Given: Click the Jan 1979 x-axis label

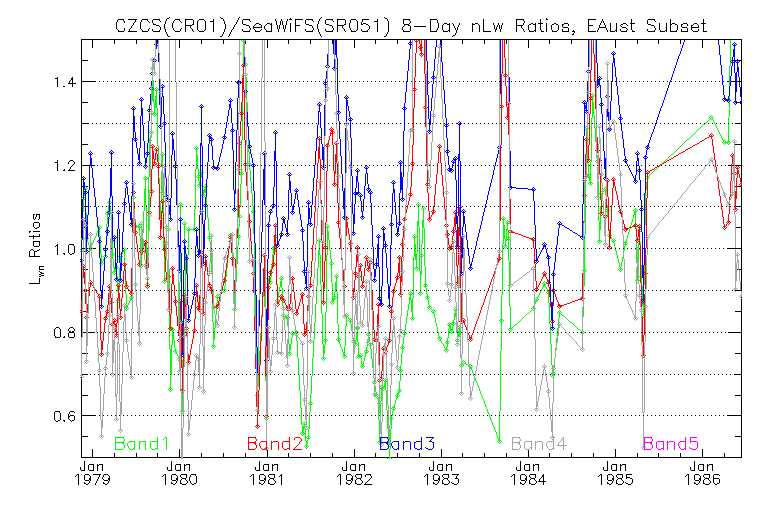Looking at the screenshot, I should (x=92, y=473).
